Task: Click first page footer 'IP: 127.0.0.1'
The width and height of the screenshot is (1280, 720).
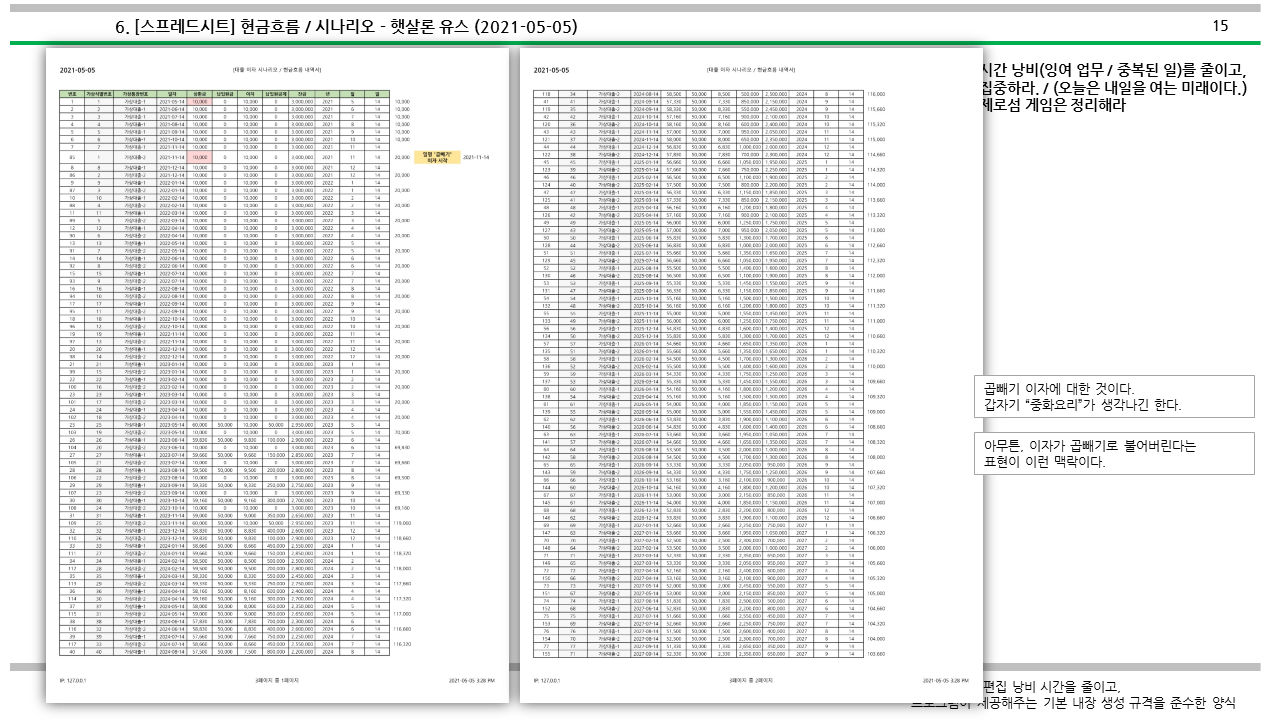Action: point(73,680)
